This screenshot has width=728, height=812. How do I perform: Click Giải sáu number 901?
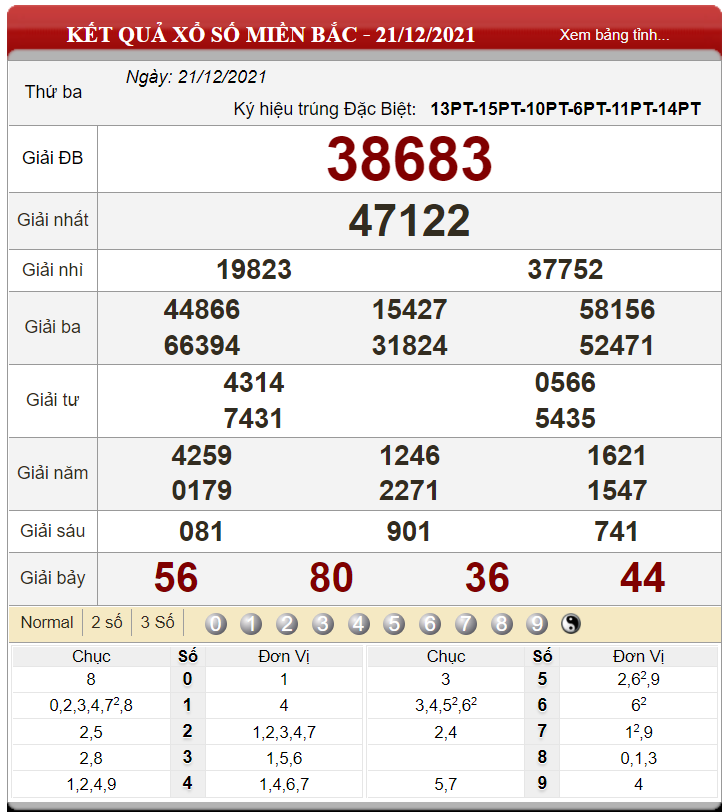point(409,532)
